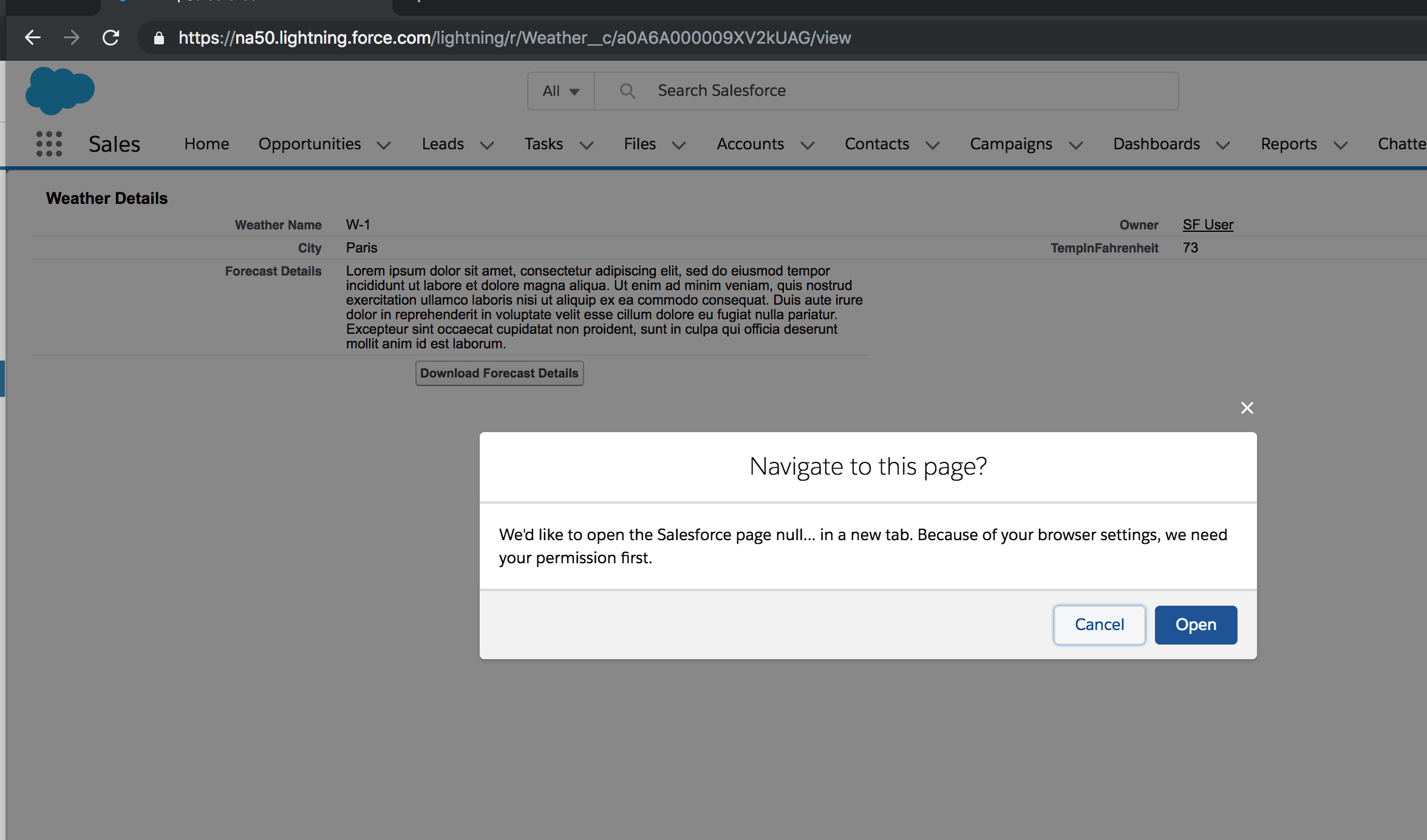Dismiss the dialog with the X icon
1427x840 pixels.
coord(1247,407)
